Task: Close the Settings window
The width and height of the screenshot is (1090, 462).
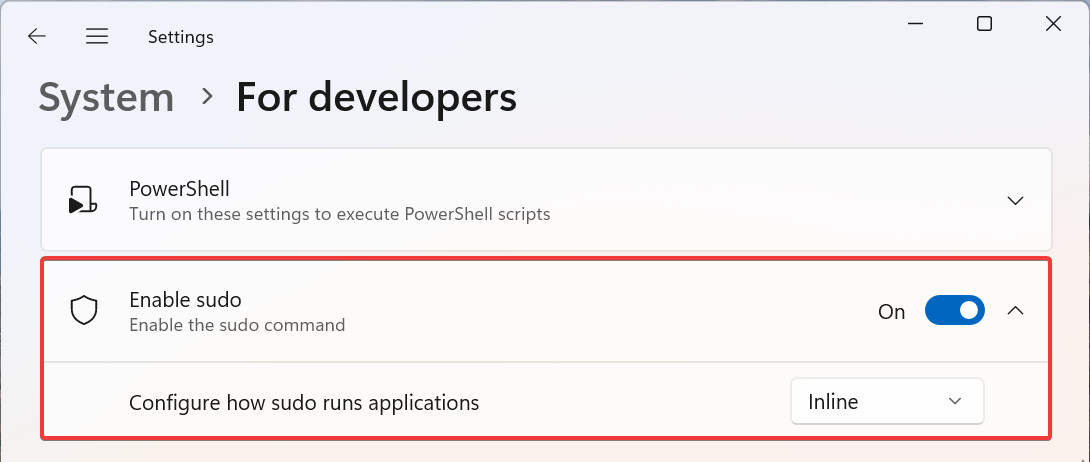Action: coord(1052,24)
